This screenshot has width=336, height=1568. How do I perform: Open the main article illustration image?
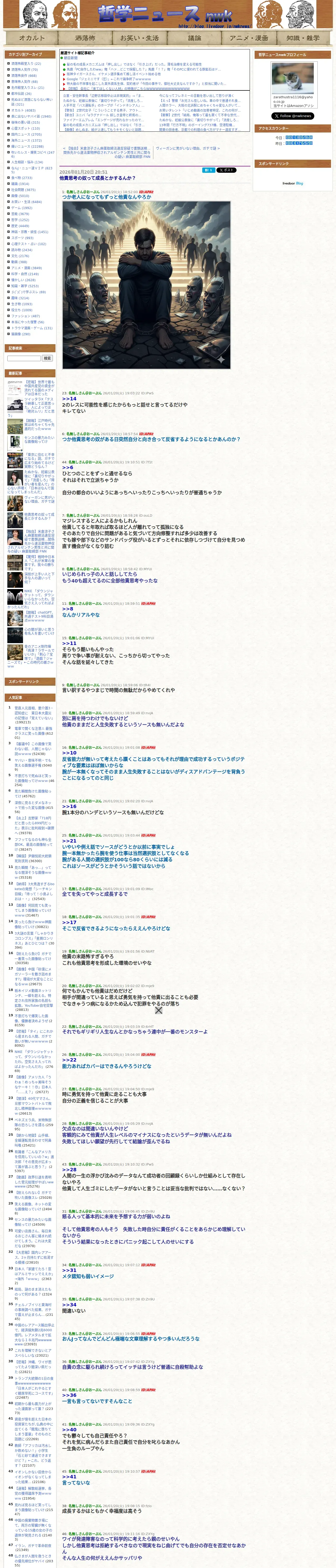[146, 285]
